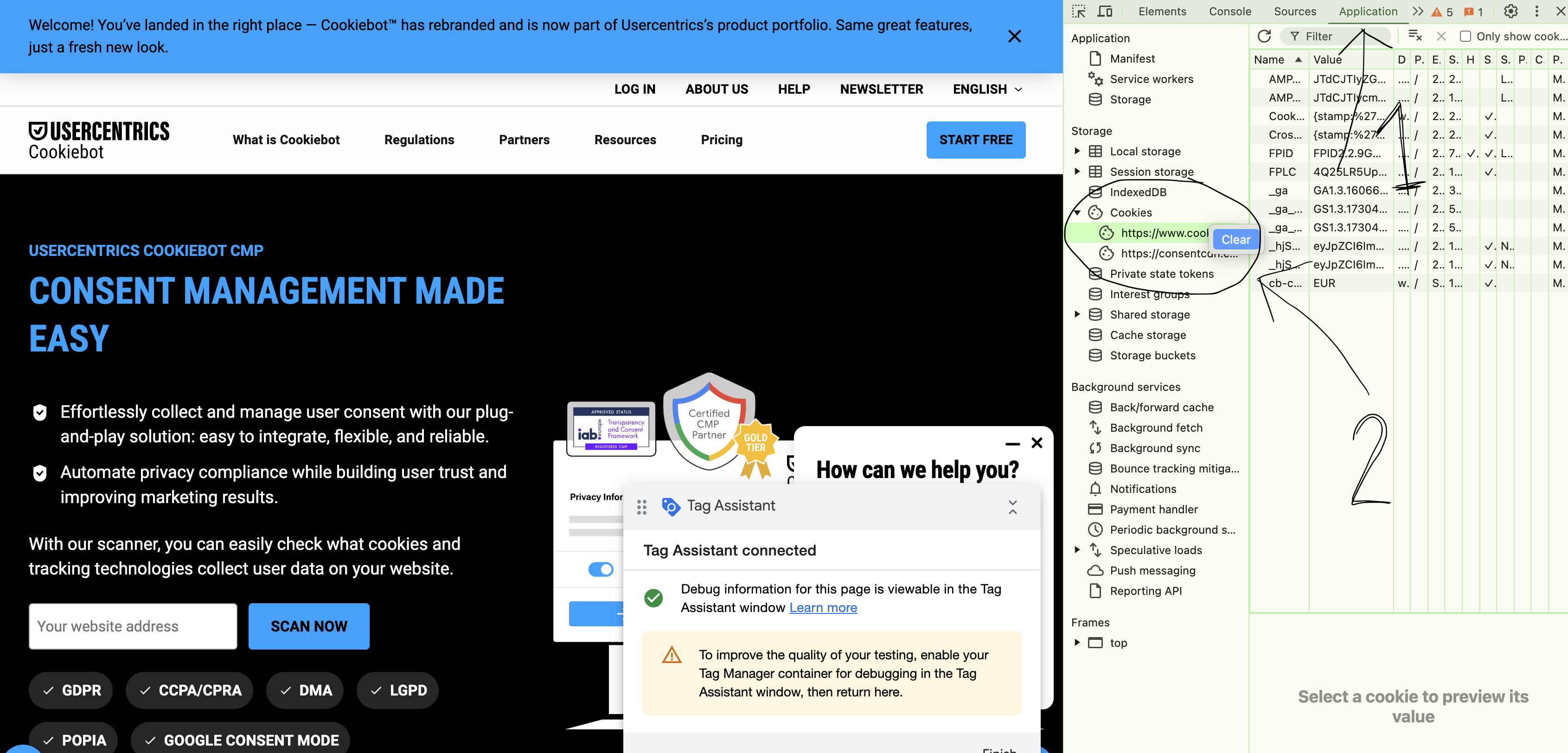Expand the Speculative loads tree item
The image size is (1568, 753).
(x=1077, y=549)
